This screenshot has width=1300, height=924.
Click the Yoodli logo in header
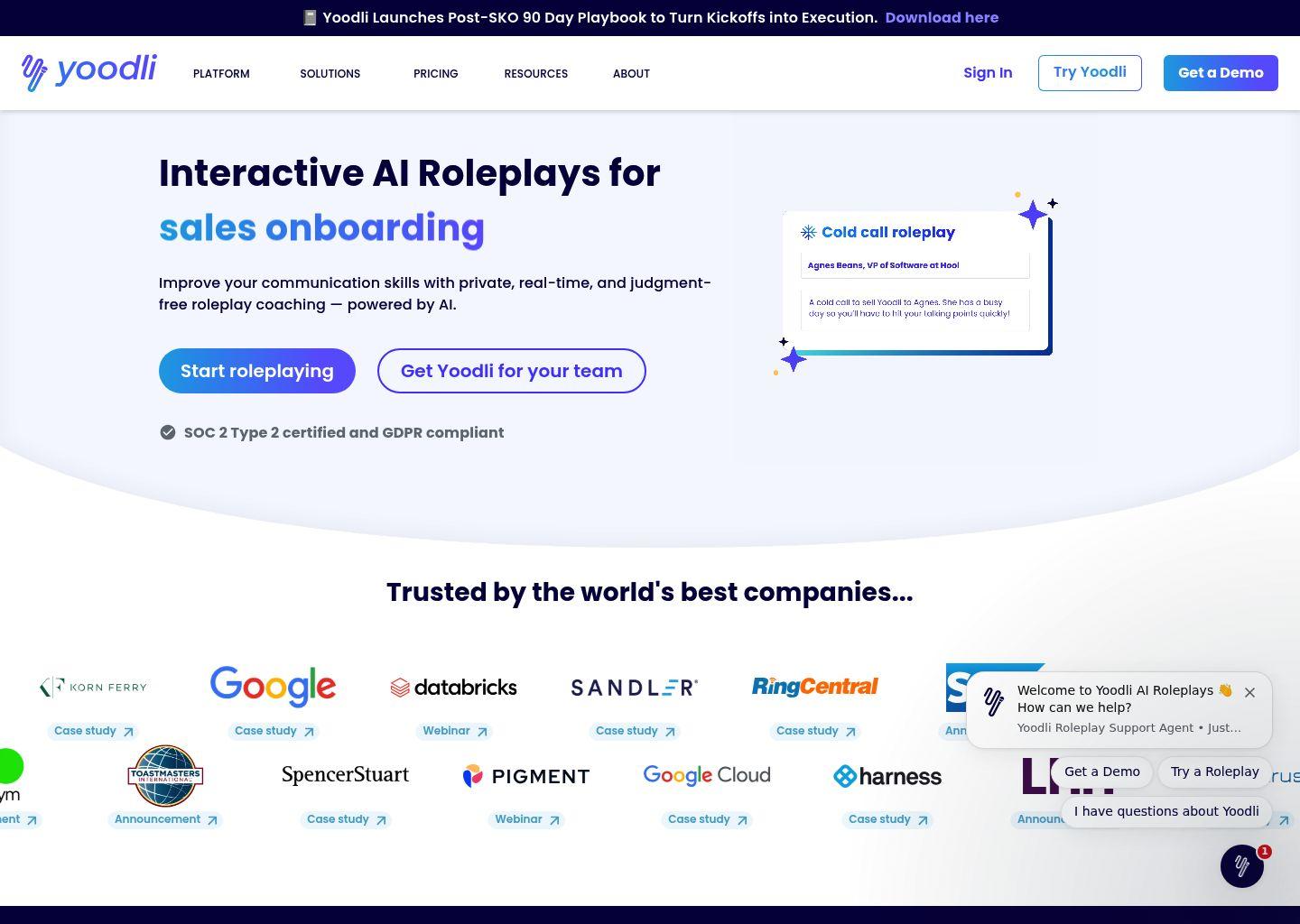point(88,72)
